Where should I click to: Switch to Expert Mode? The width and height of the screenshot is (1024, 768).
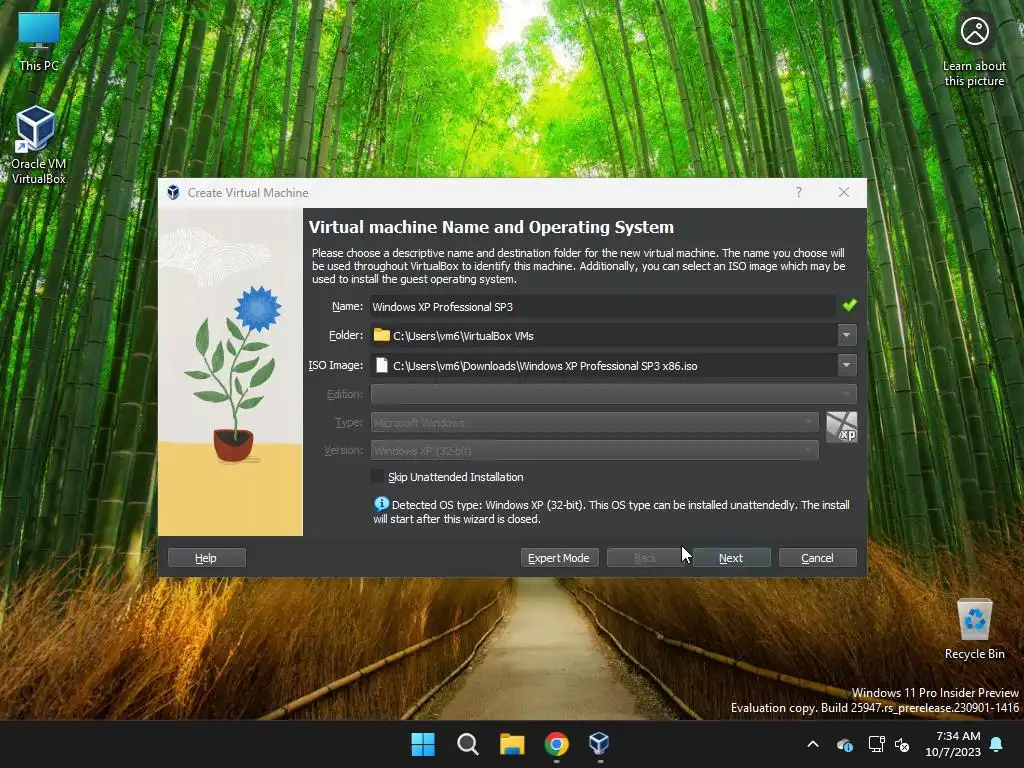[x=559, y=558]
